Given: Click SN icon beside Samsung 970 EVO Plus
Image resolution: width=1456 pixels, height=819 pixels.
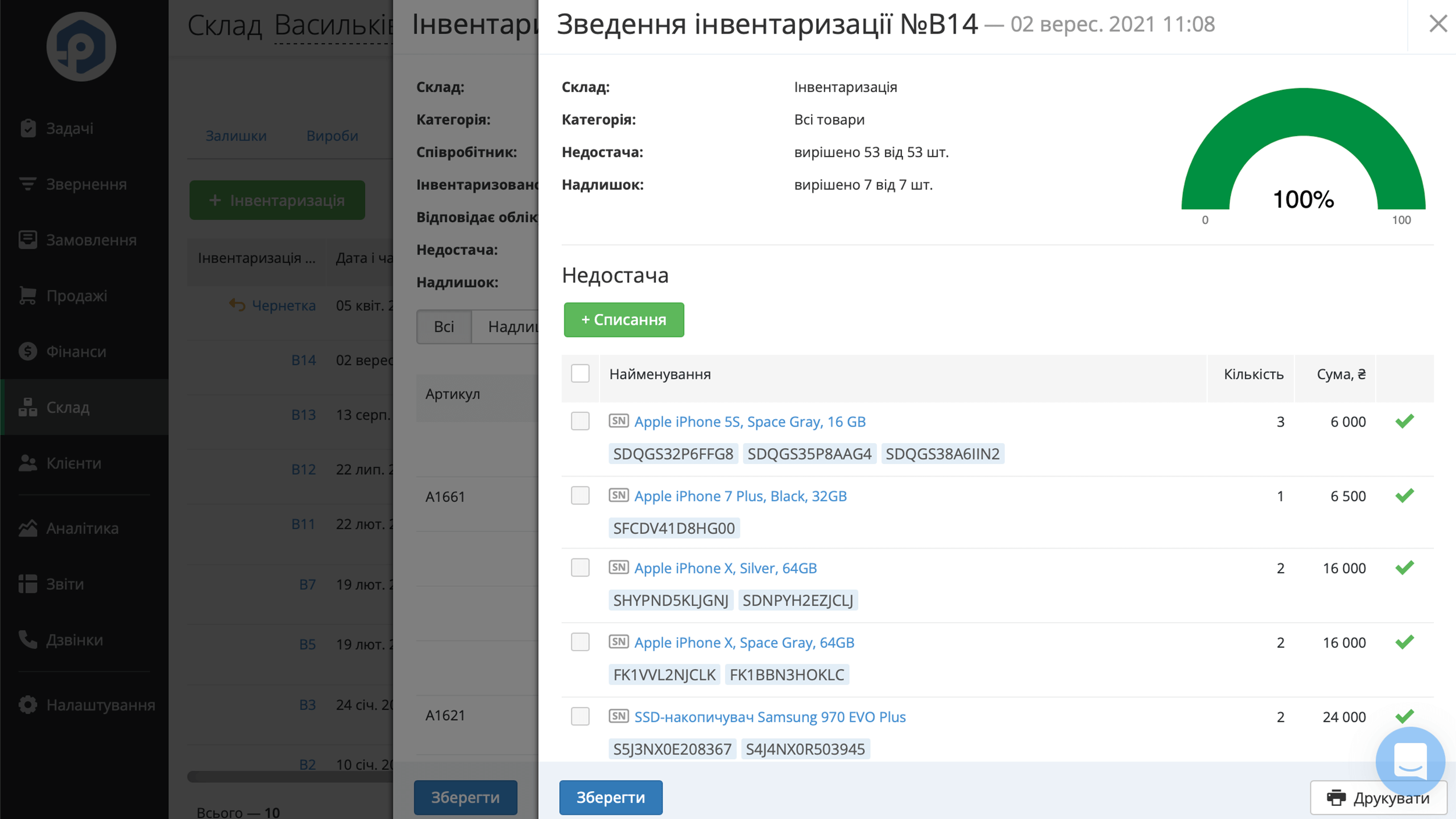Looking at the screenshot, I should pyautogui.click(x=619, y=715).
